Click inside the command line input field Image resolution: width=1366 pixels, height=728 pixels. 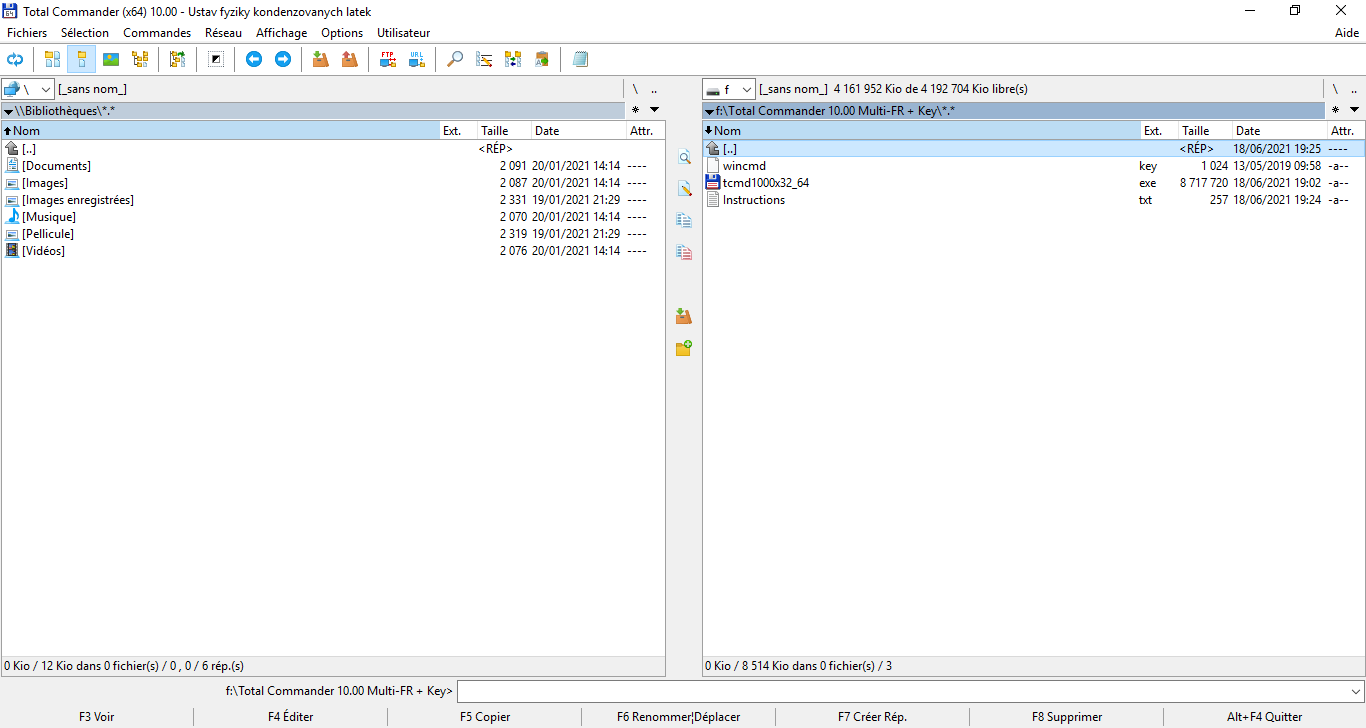point(902,691)
